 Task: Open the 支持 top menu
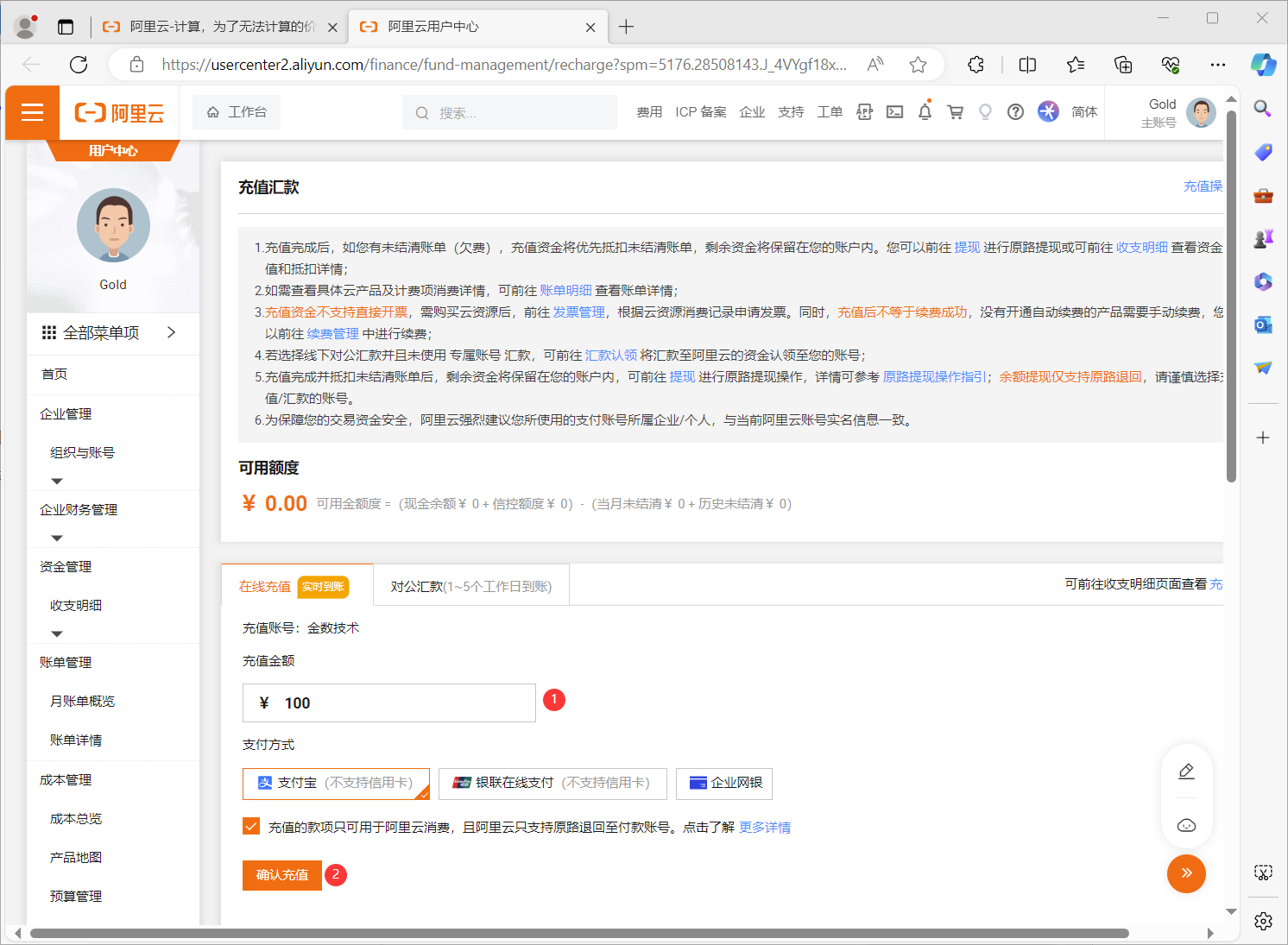(791, 112)
